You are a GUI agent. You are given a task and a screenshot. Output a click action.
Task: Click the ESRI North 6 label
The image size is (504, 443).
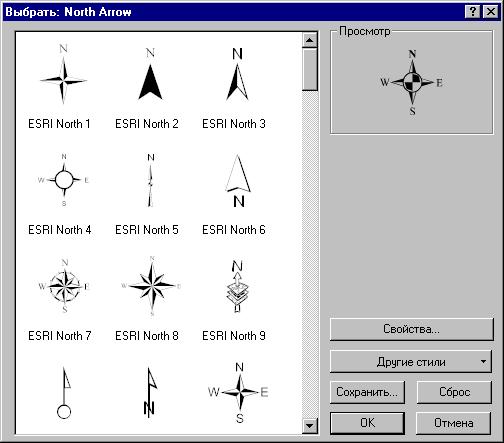coord(234,230)
